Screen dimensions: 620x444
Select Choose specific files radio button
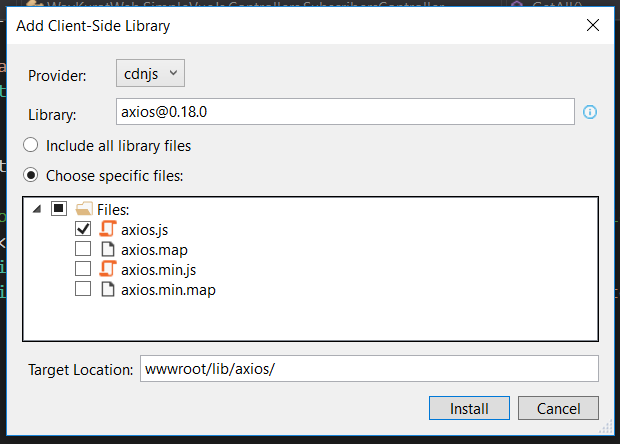30,175
